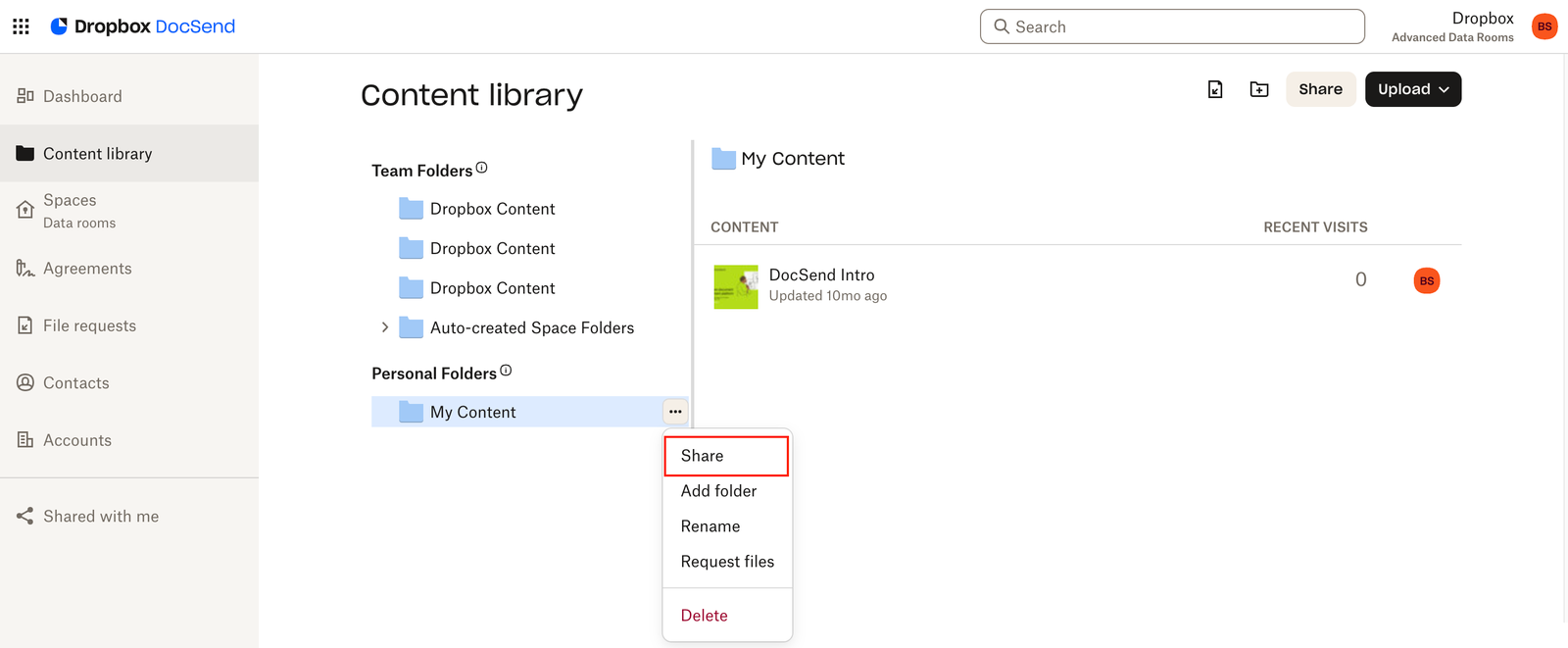Select Rename in the context menu
This screenshot has height=648, width=1568.
tap(726, 526)
